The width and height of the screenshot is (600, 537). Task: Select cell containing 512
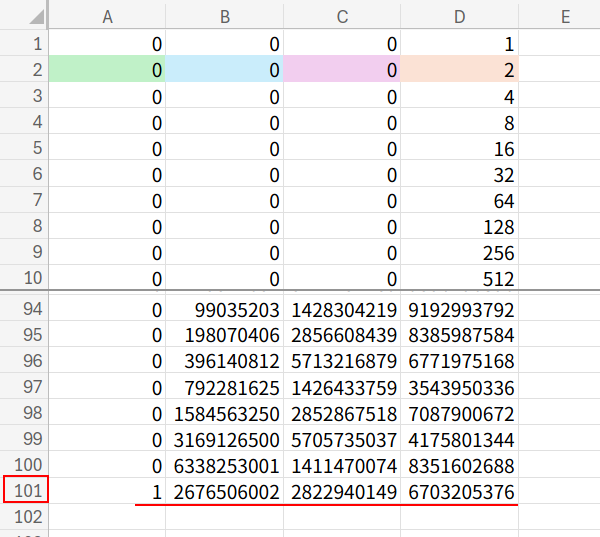click(460, 278)
